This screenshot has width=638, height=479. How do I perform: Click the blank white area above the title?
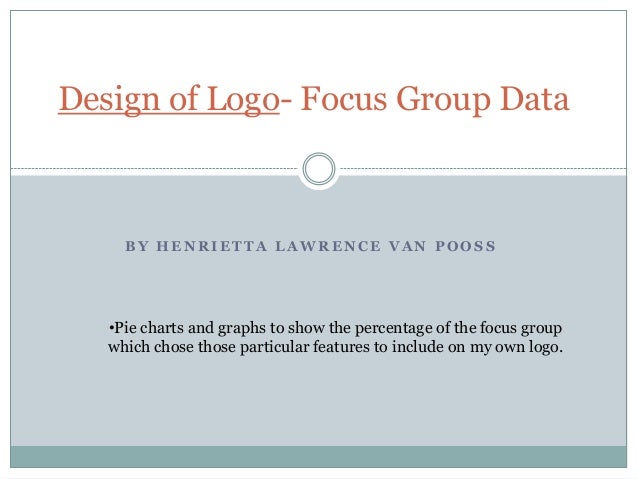(x=319, y=45)
